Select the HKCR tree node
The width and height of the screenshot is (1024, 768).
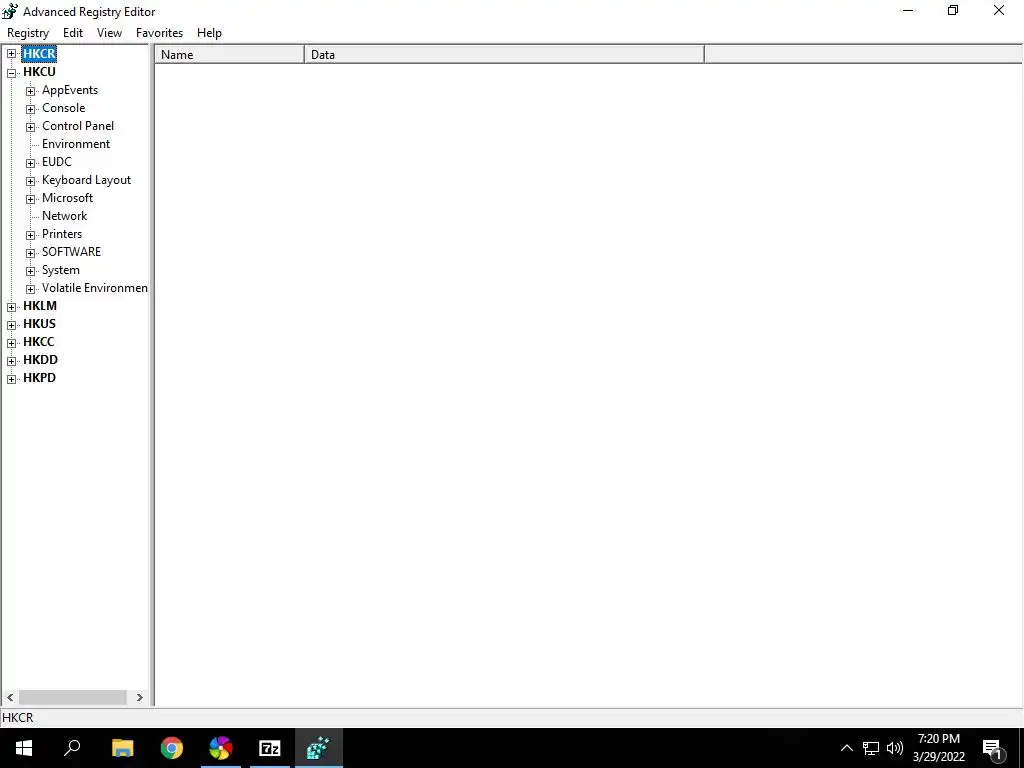pyautogui.click(x=39, y=54)
